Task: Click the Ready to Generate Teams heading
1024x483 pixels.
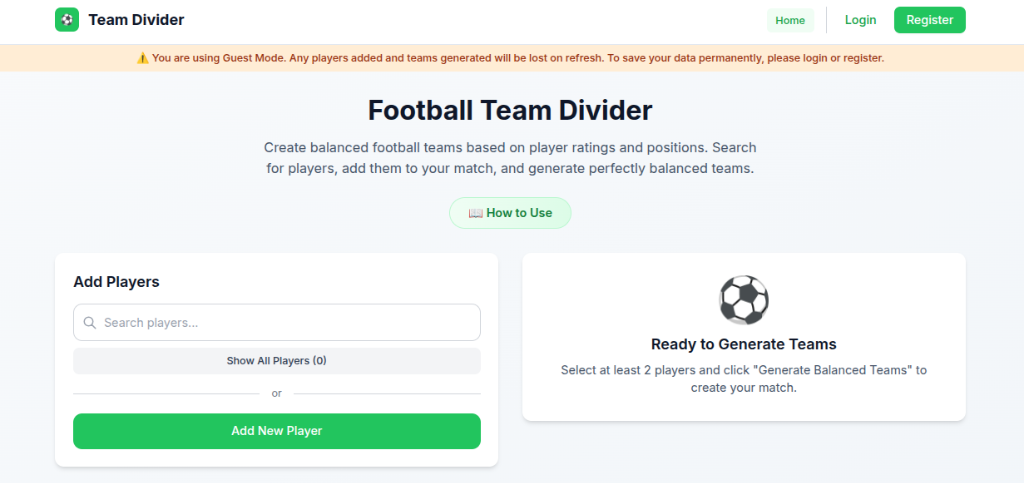Action: 743,344
